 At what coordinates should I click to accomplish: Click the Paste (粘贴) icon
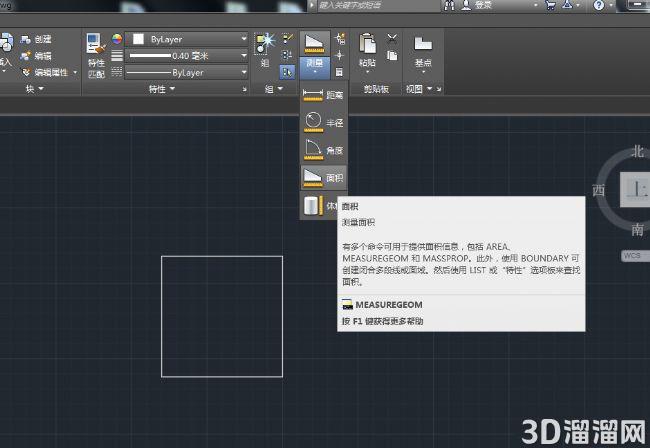click(x=367, y=44)
